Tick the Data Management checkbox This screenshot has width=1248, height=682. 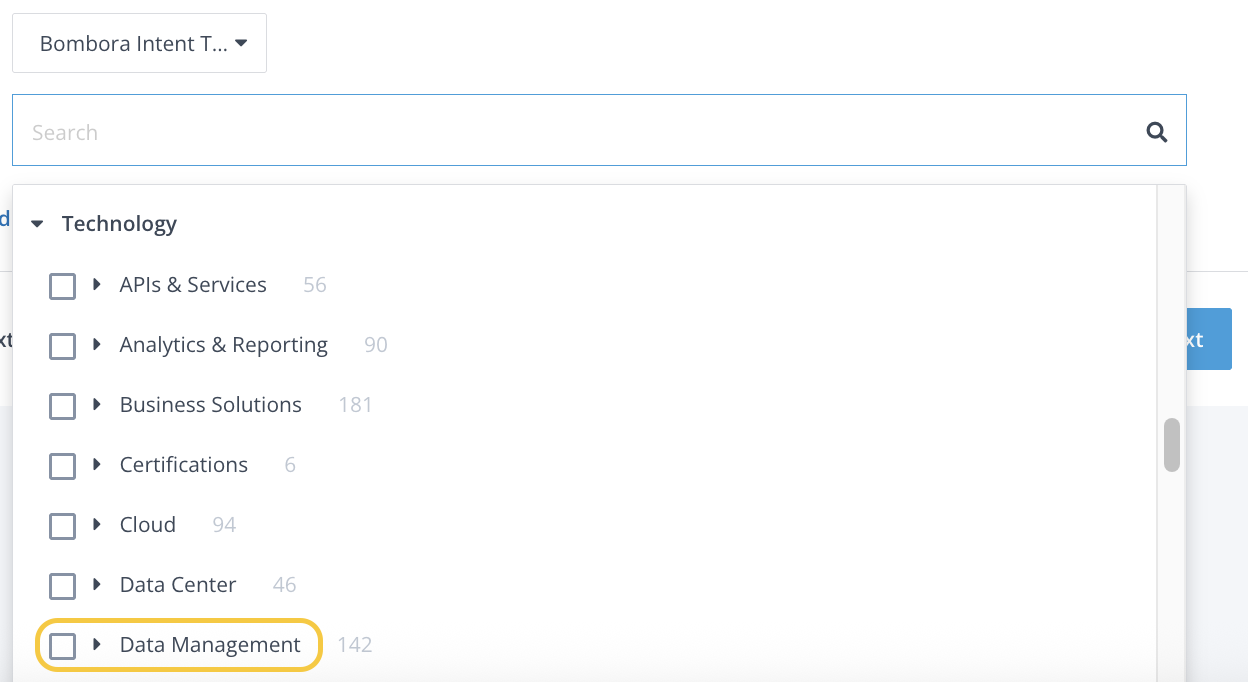point(62,647)
